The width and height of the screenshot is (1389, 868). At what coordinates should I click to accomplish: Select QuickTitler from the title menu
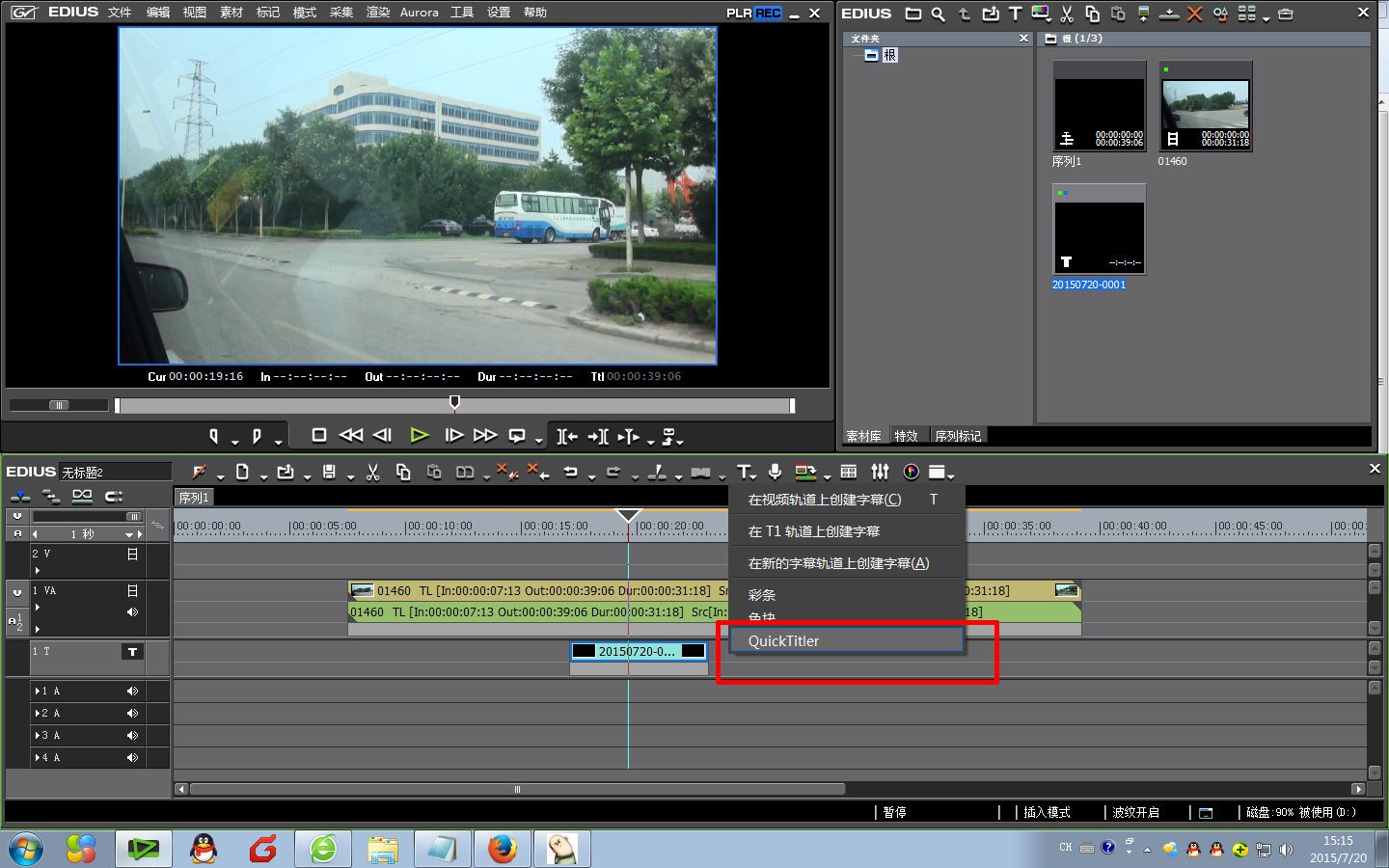[847, 640]
